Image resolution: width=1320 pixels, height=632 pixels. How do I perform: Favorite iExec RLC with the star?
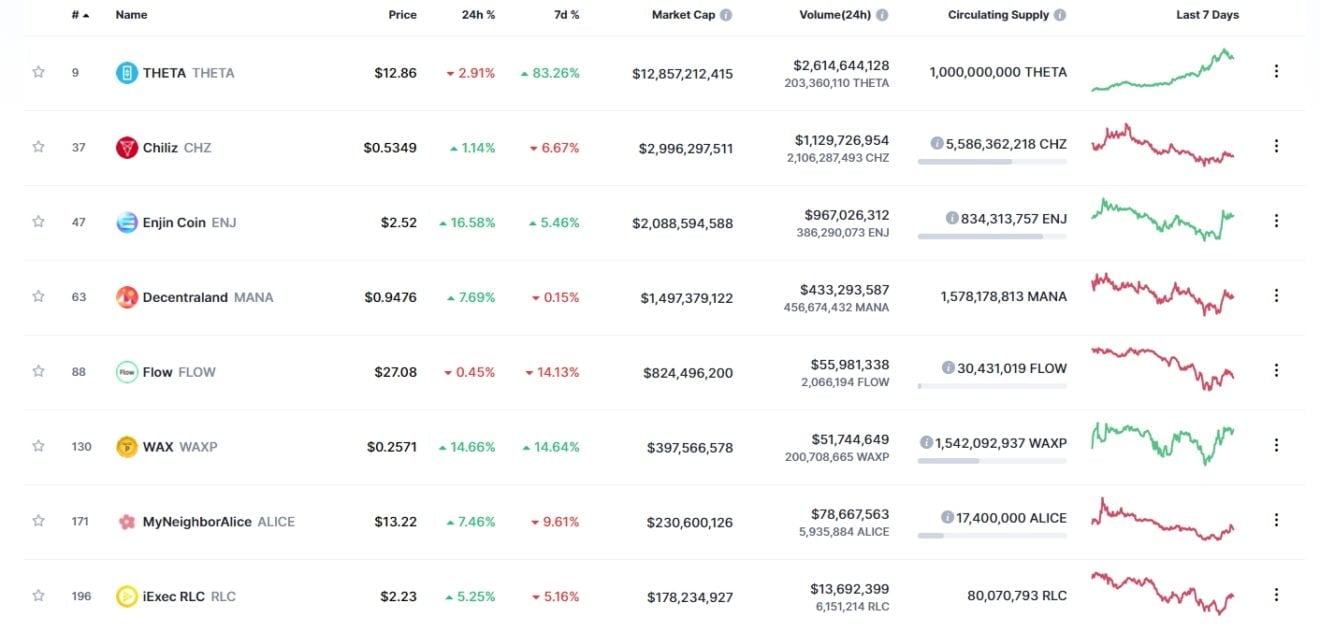(x=38, y=596)
